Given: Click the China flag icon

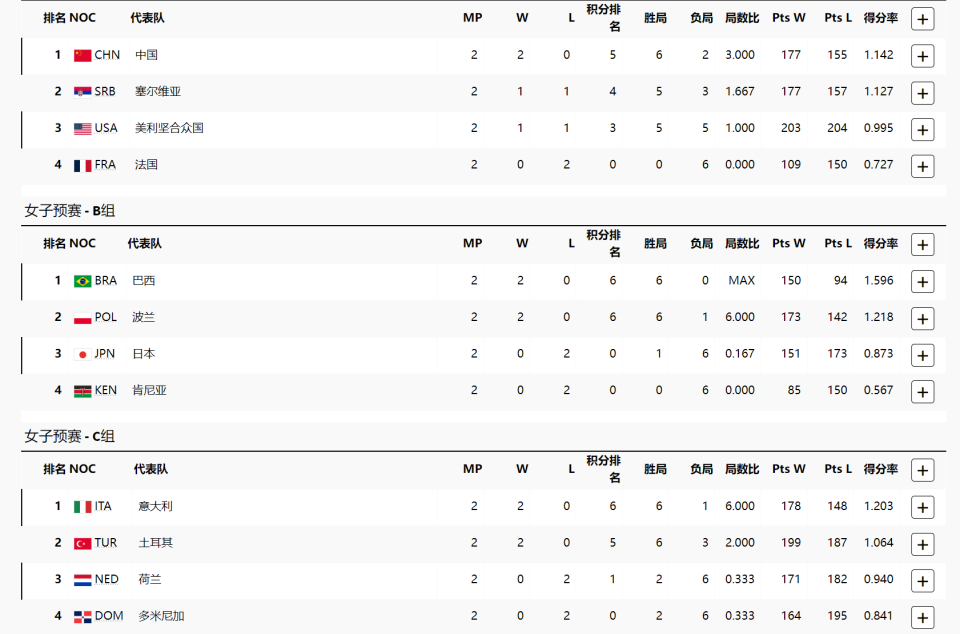Looking at the screenshot, I should click(82, 55).
